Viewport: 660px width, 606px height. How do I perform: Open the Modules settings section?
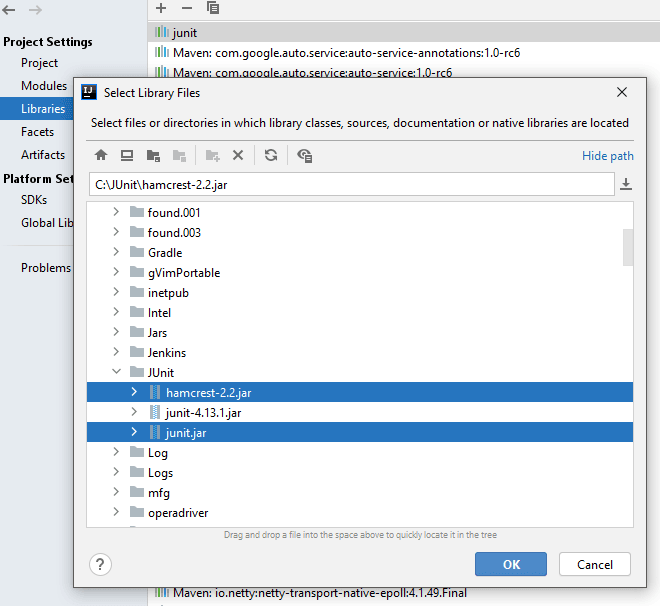pos(44,86)
